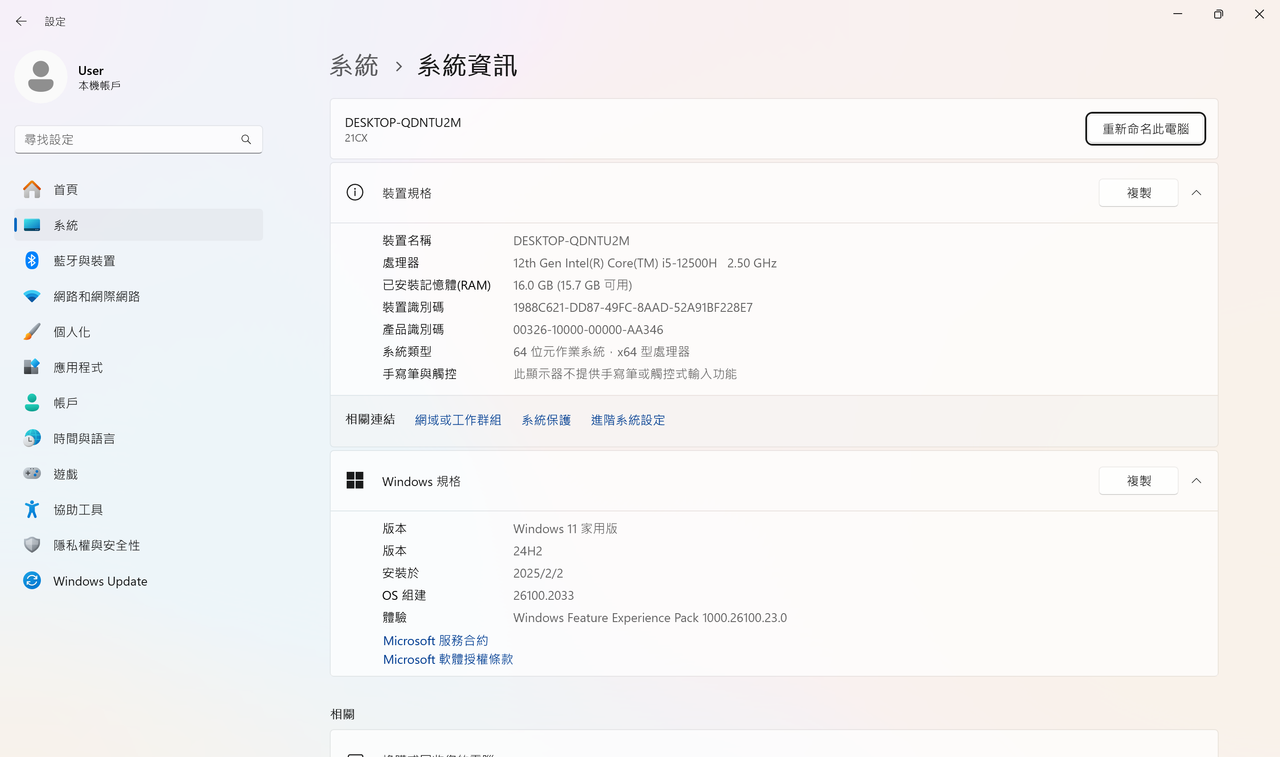Open 網路和網際網路 settings

[x=139, y=296]
